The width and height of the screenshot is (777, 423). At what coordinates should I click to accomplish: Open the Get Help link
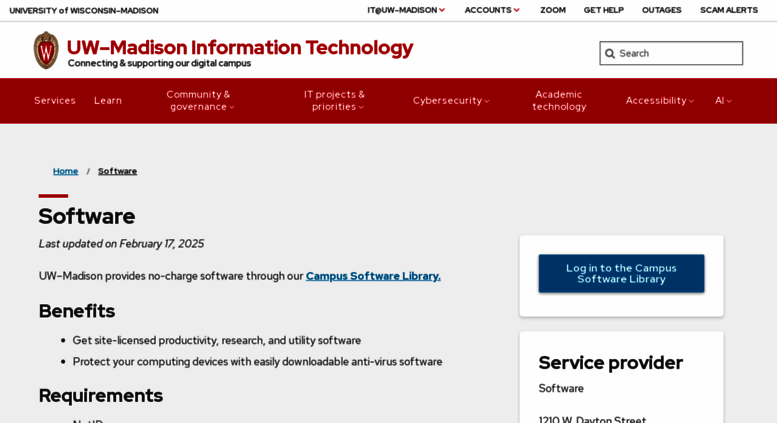coord(604,10)
